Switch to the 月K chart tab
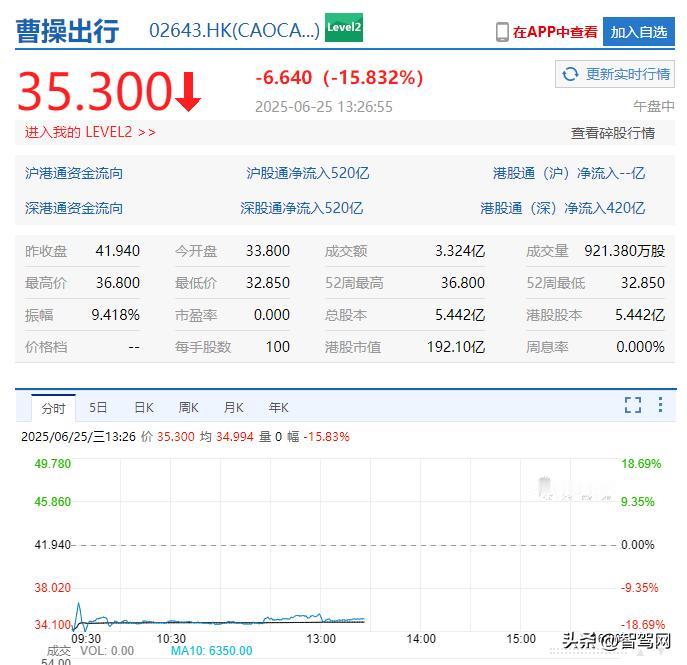 234,408
